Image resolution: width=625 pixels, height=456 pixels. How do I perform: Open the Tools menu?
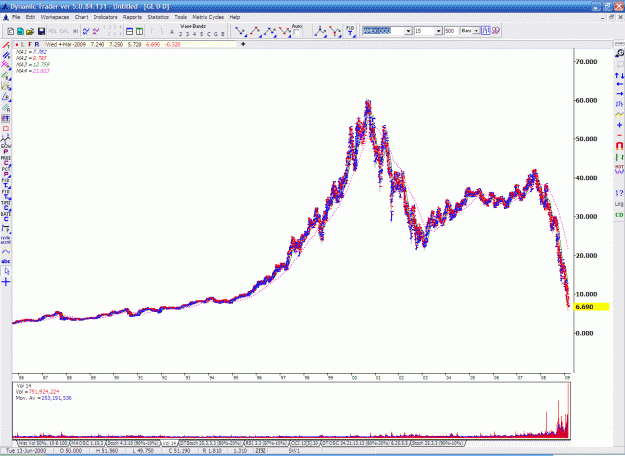click(x=180, y=17)
